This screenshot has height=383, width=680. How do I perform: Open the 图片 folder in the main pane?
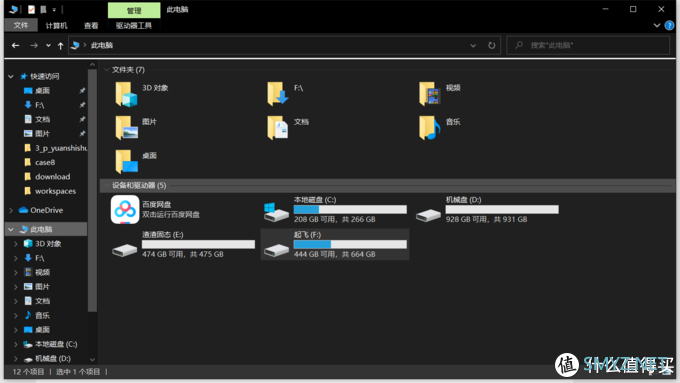pos(135,128)
